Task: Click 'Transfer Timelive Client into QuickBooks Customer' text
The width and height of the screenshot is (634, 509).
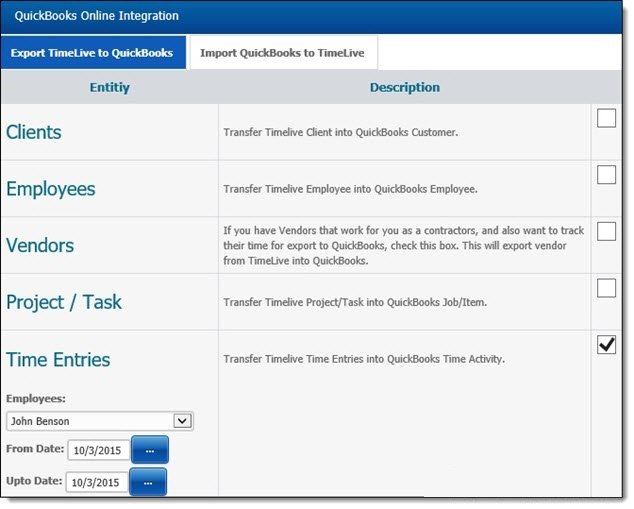Action: [340, 132]
